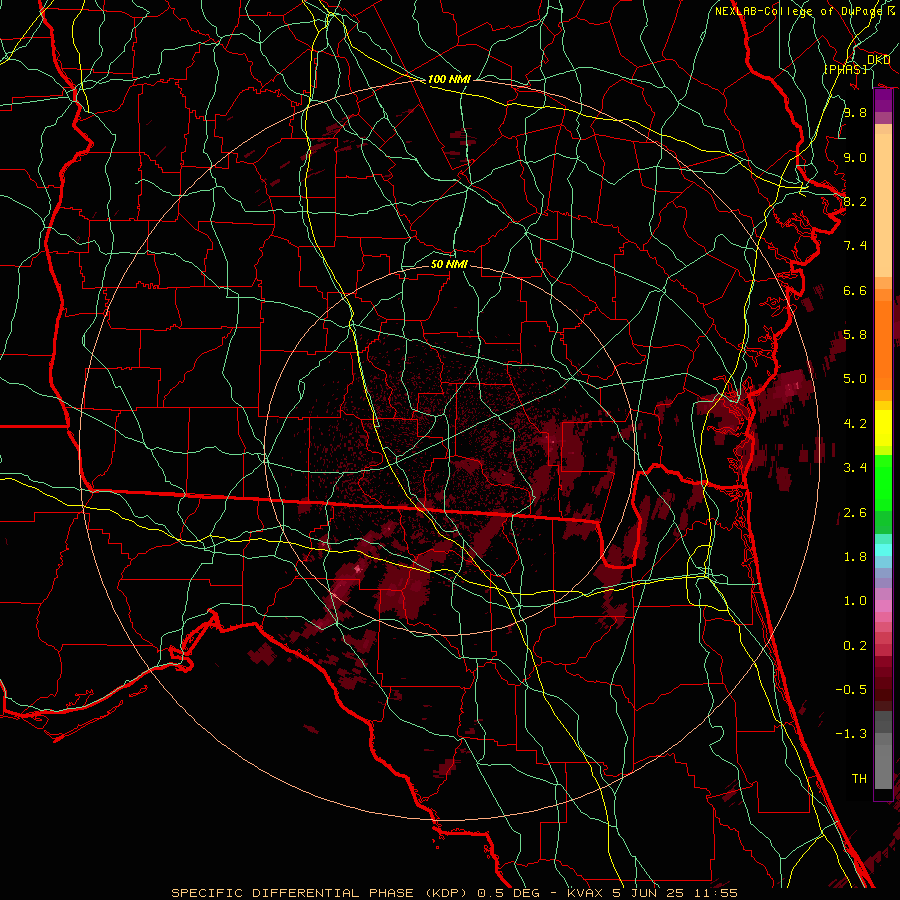
Task: Click the light peach color bar segment near 8.2
Action: [x=883, y=207]
